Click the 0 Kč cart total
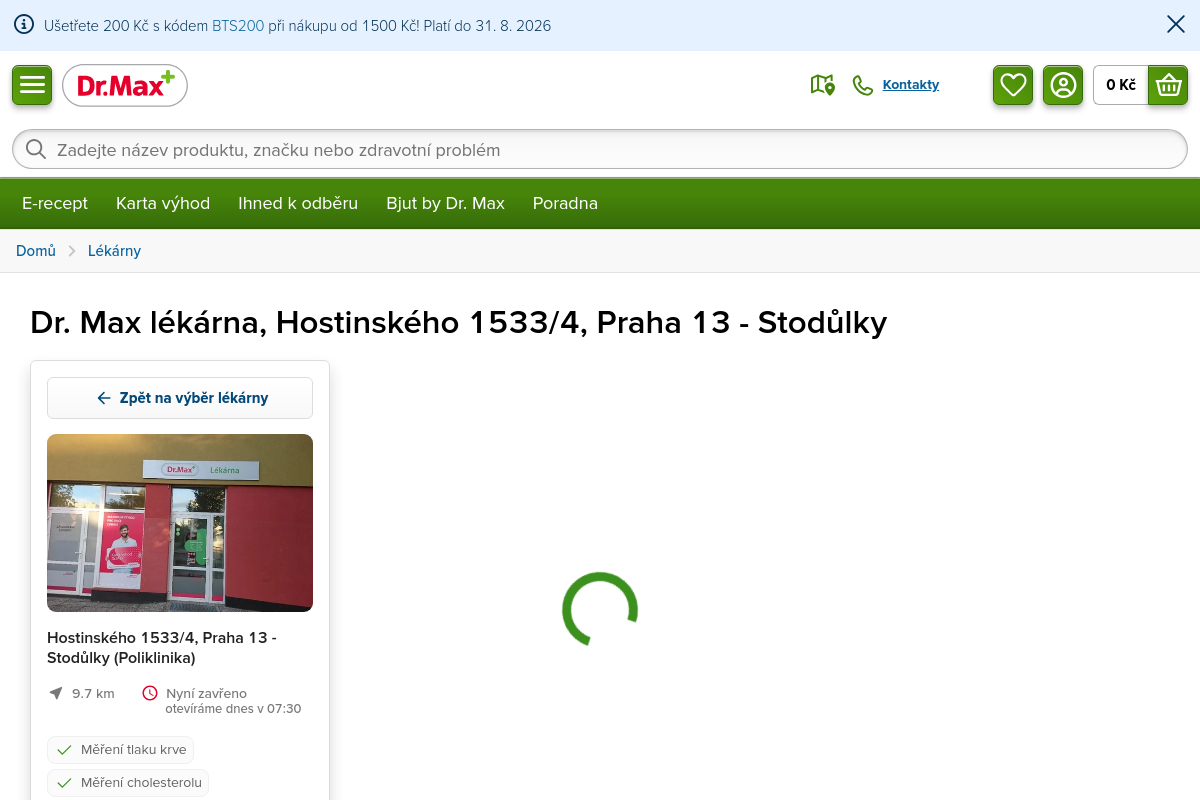Image resolution: width=1200 pixels, height=800 pixels. pyautogui.click(x=1121, y=85)
